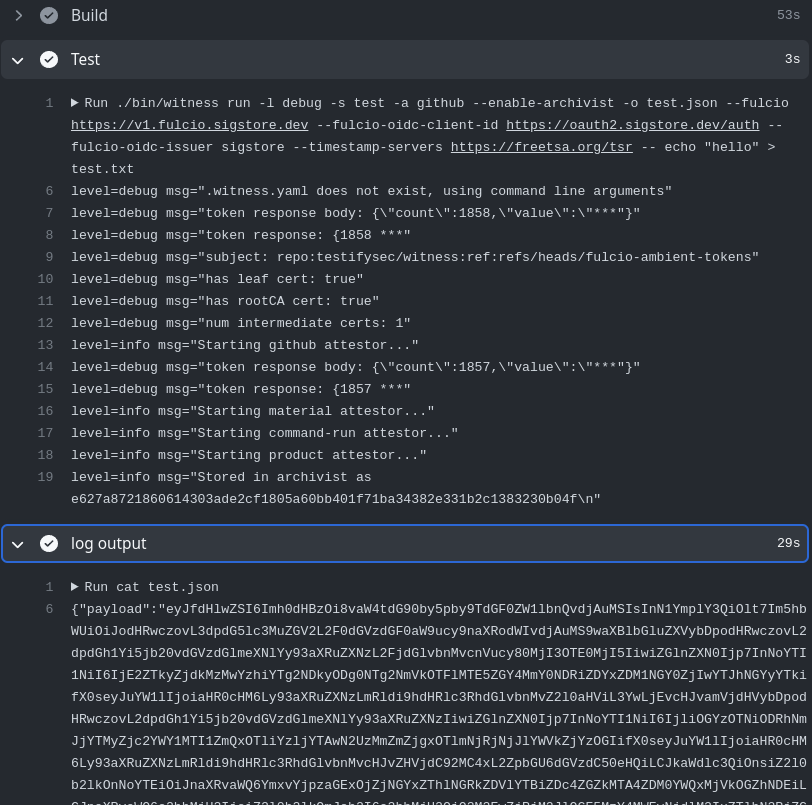Click the checkmark icon beside log output
This screenshot has width=812, height=805.
click(49, 543)
